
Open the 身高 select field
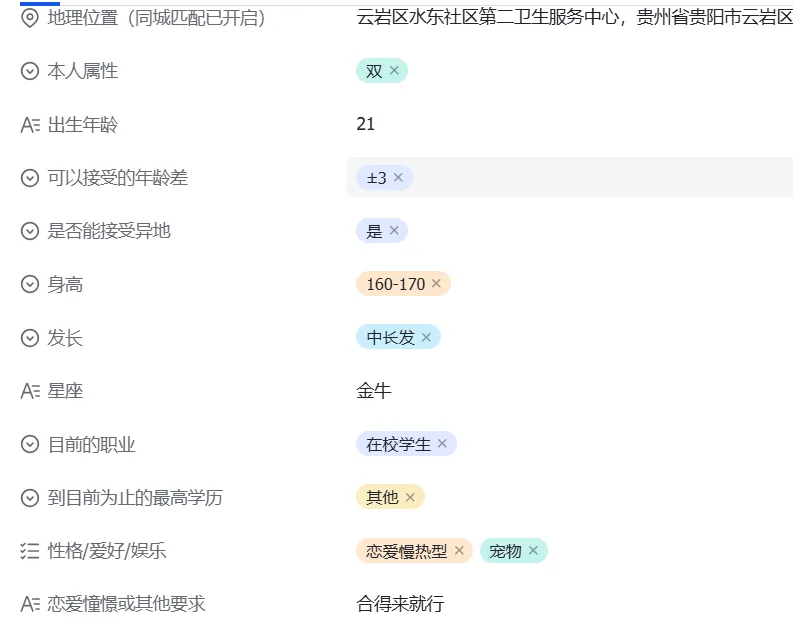600,284
